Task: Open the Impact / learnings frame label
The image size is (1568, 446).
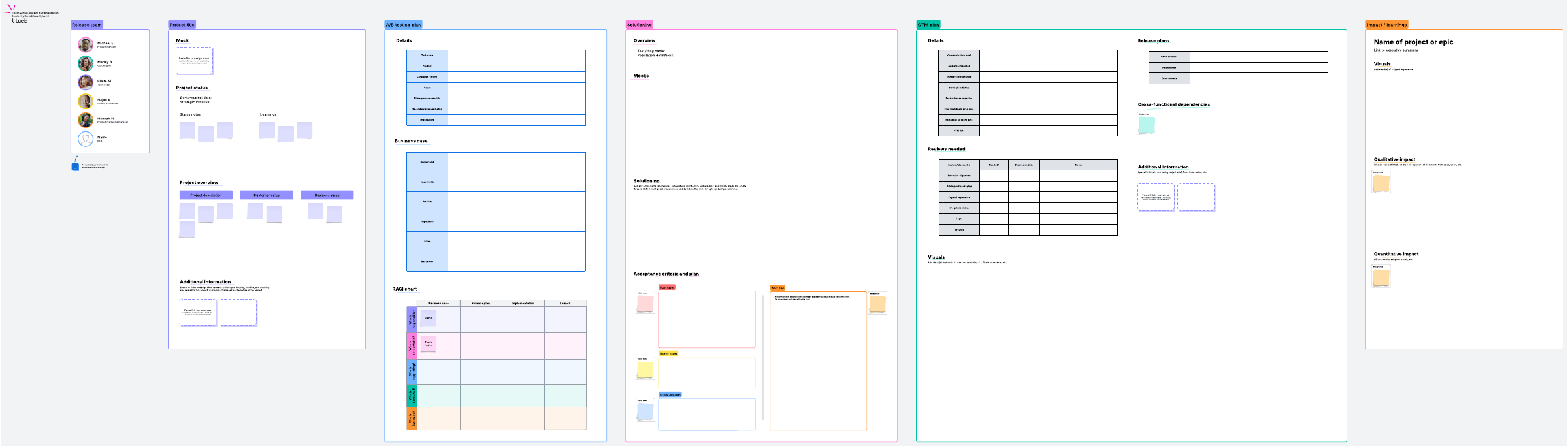Action: (x=1386, y=25)
